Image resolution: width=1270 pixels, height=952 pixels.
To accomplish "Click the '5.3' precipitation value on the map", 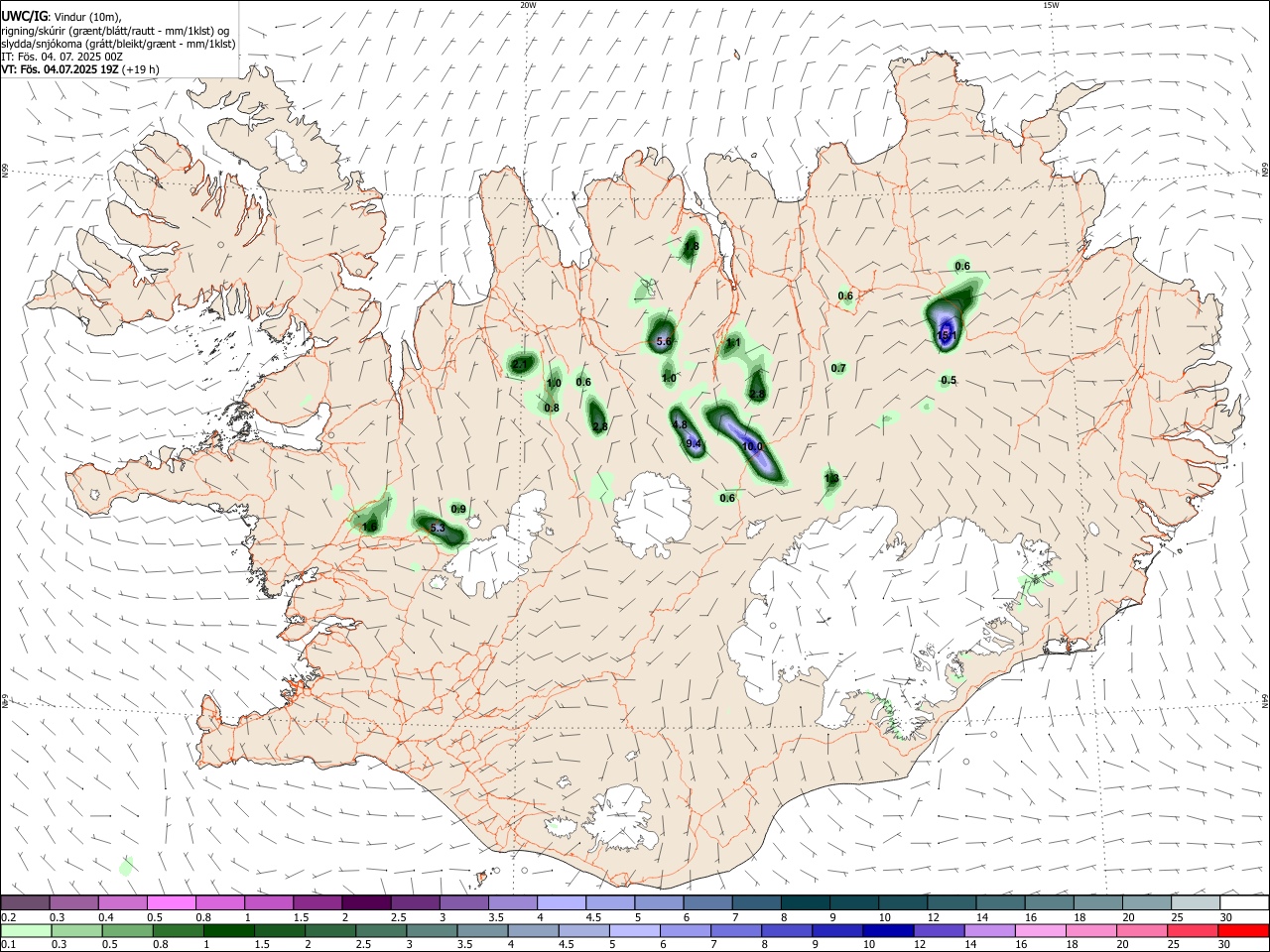I will 438,529.
